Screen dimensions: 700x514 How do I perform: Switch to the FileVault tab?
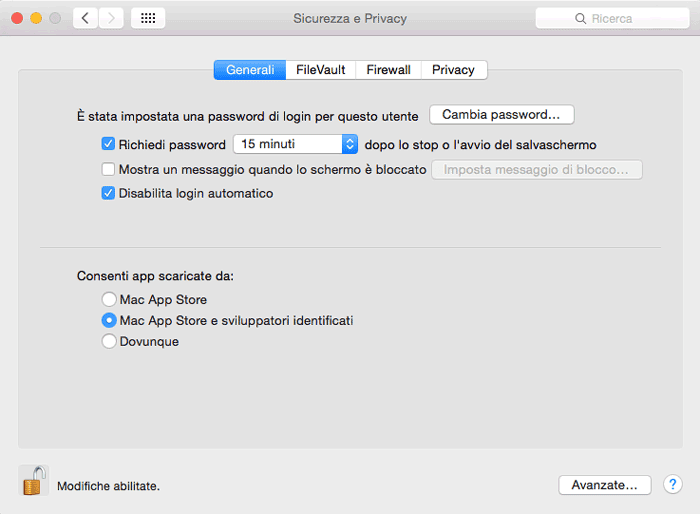[x=321, y=70]
